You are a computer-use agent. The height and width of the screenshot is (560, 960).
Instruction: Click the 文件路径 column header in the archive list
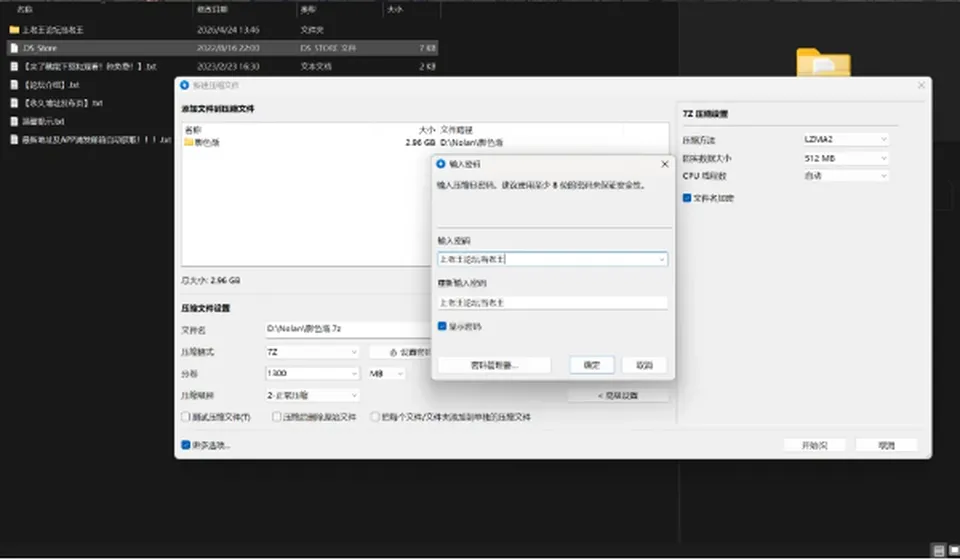457,130
